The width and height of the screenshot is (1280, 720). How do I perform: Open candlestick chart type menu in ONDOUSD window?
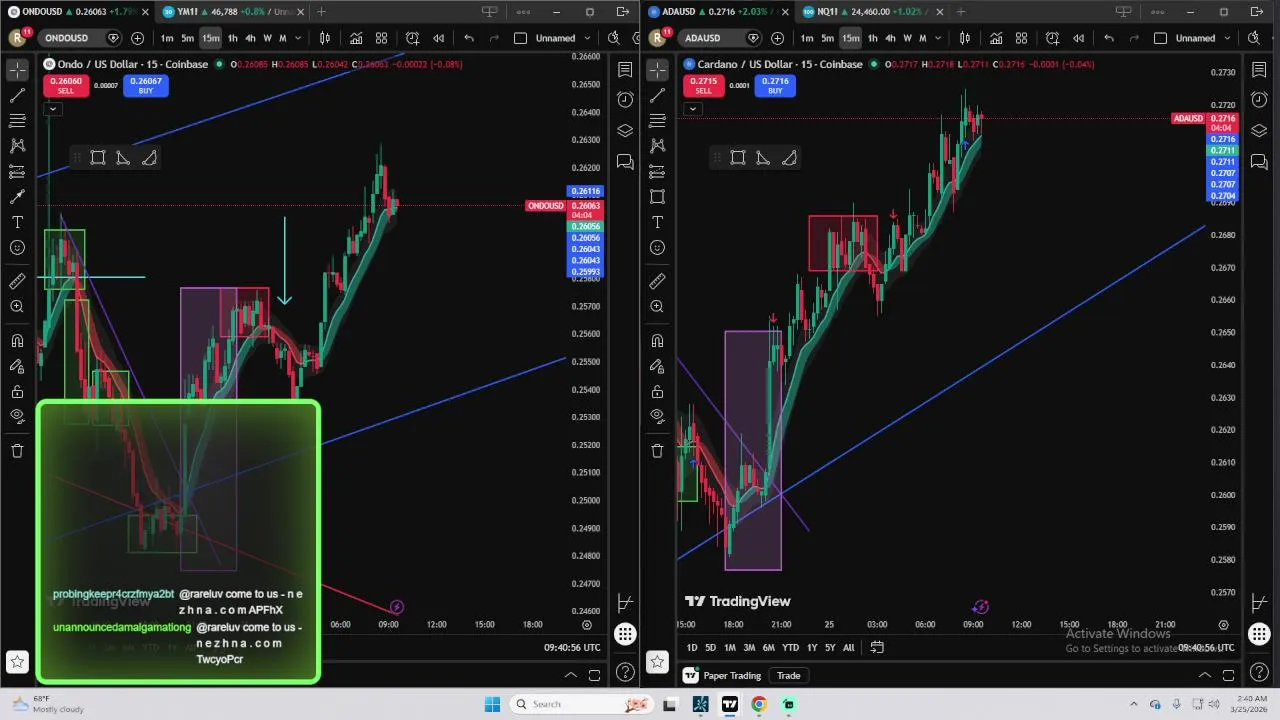(325, 38)
